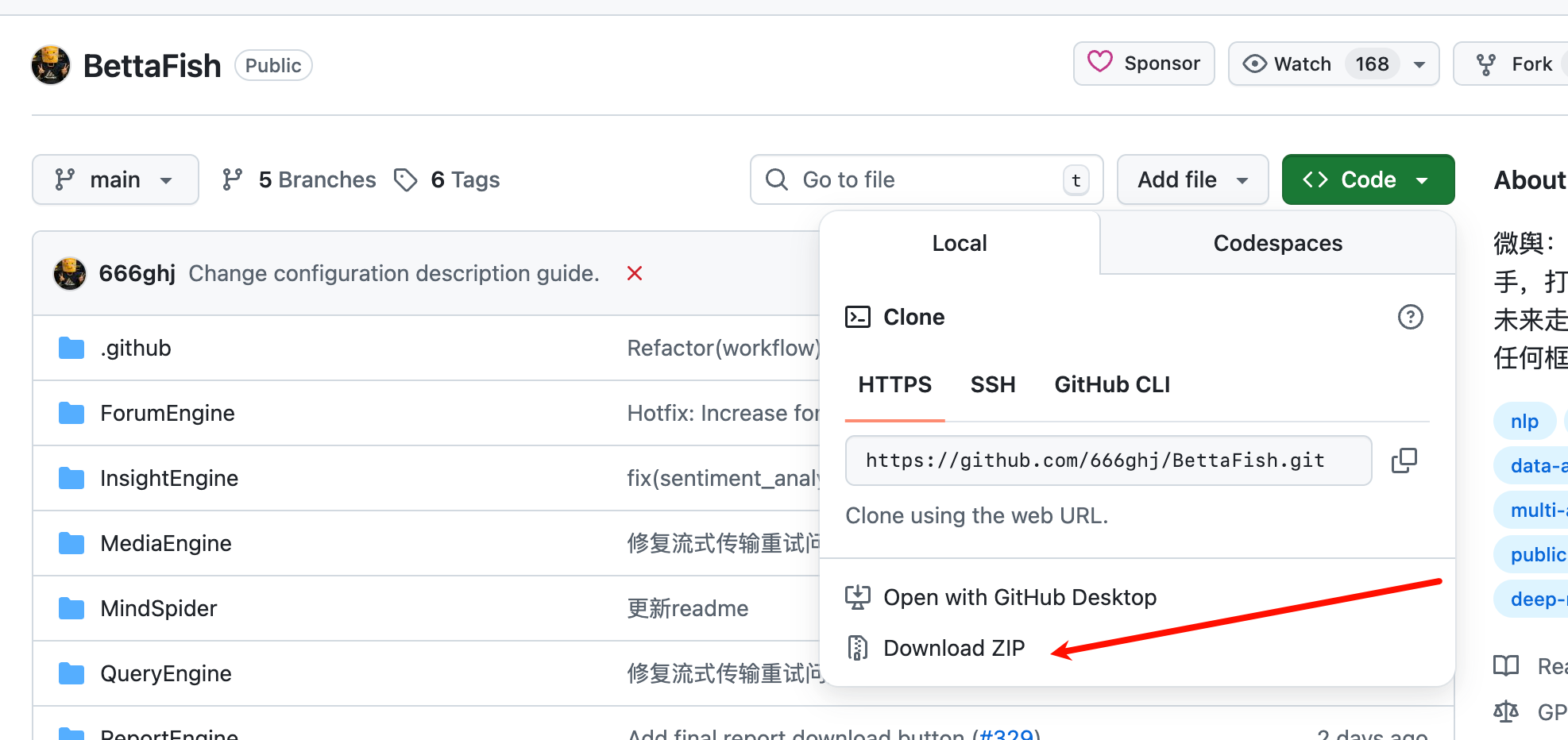Viewport: 1568px width, 740px height.
Task: Click the MindSpider folder icon
Action: pos(71,608)
